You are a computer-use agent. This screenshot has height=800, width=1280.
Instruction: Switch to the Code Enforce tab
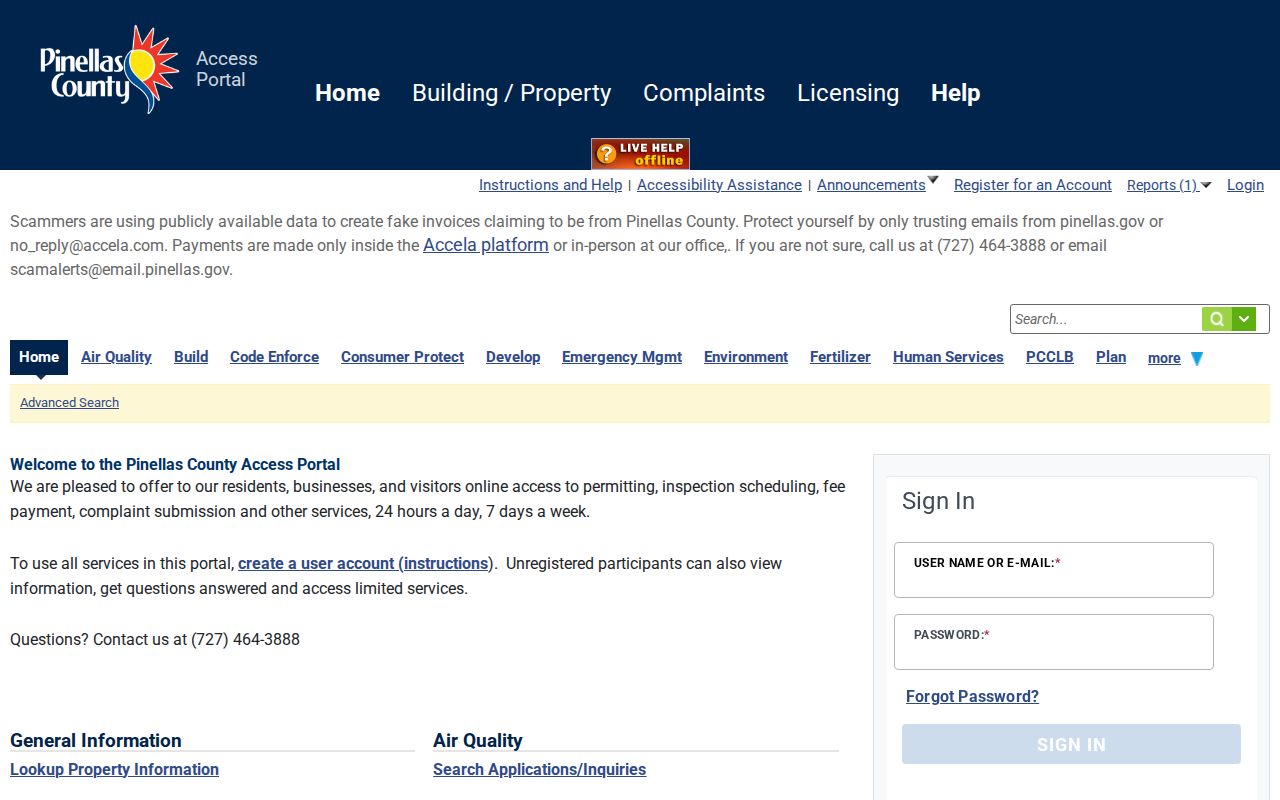(x=274, y=357)
